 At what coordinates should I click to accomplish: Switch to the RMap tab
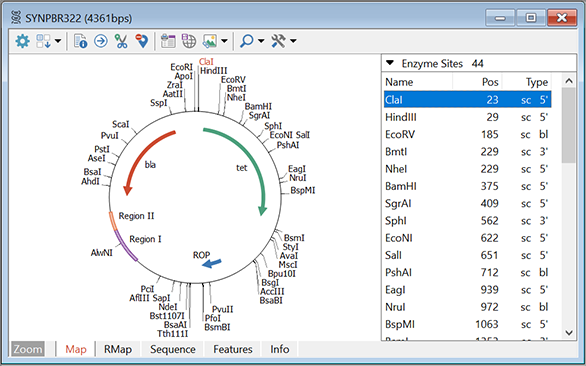tap(118, 349)
